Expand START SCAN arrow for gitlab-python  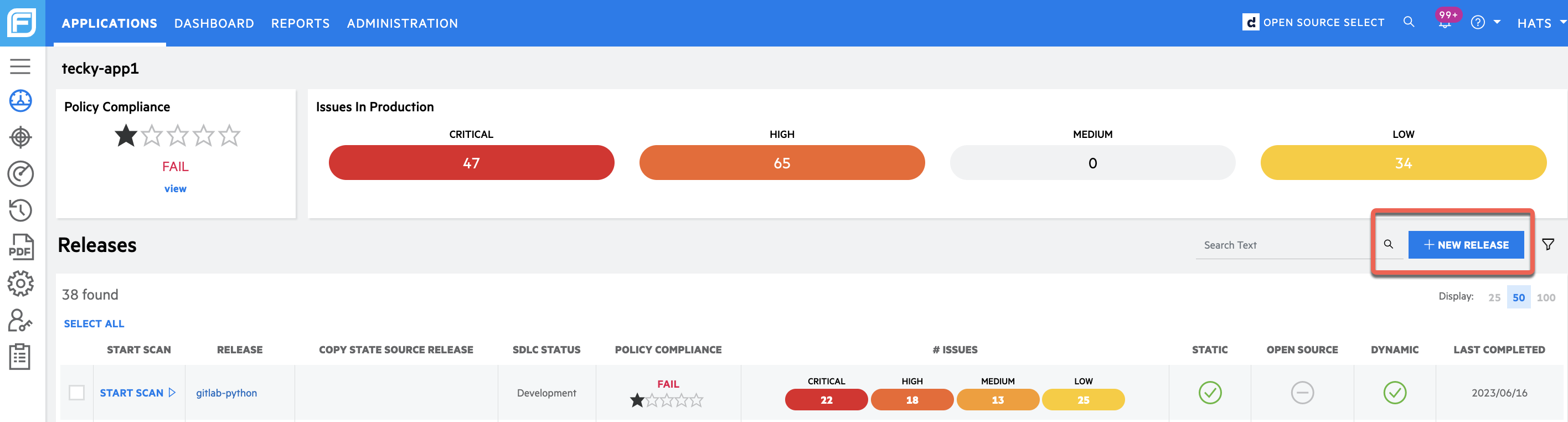tap(172, 393)
